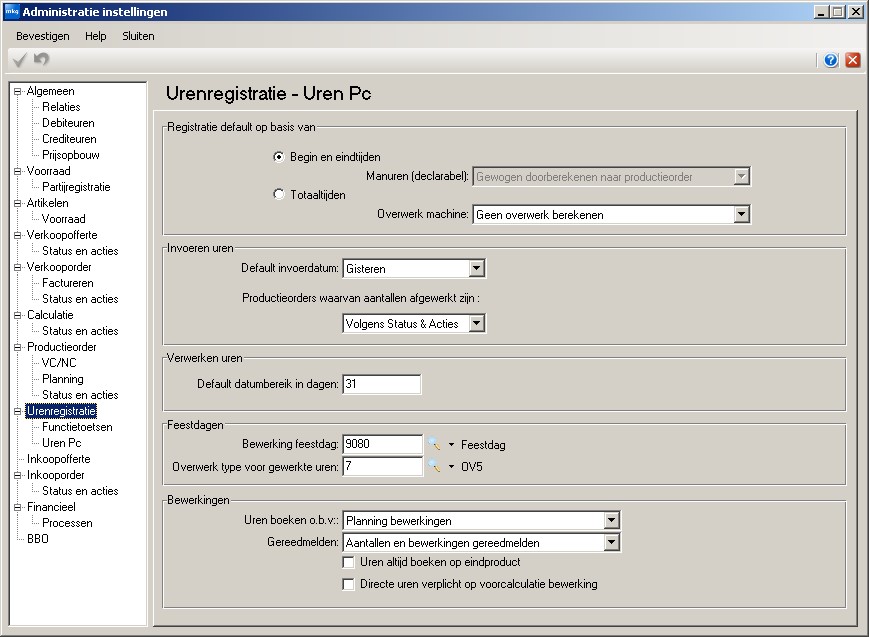Image resolution: width=869 pixels, height=637 pixels.
Task: Select Factureren in the tree
Action: 68,283
